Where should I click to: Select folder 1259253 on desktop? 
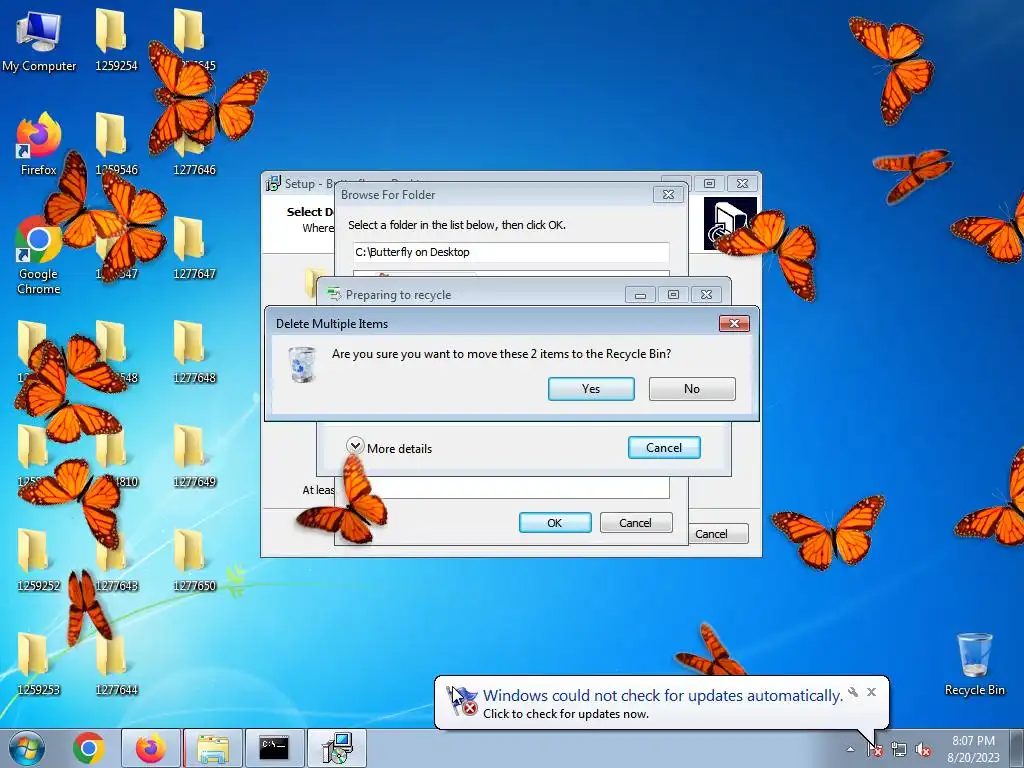39,664
